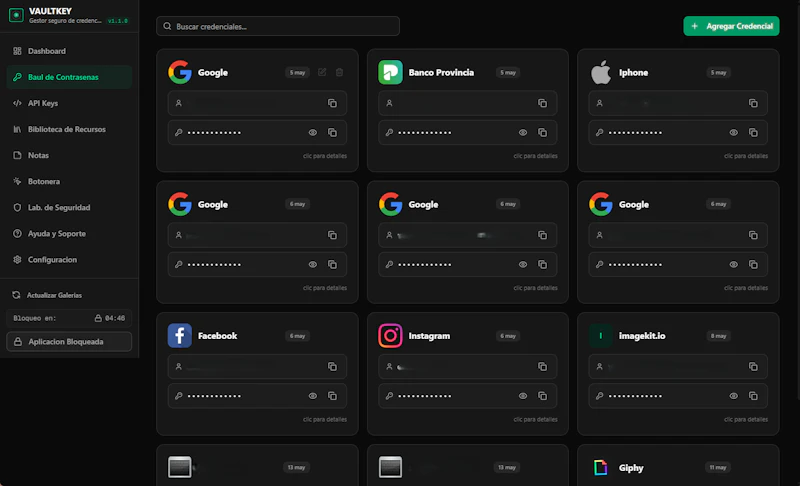Open the Notas section
This screenshot has height=486, width=800.
point(69,155)
